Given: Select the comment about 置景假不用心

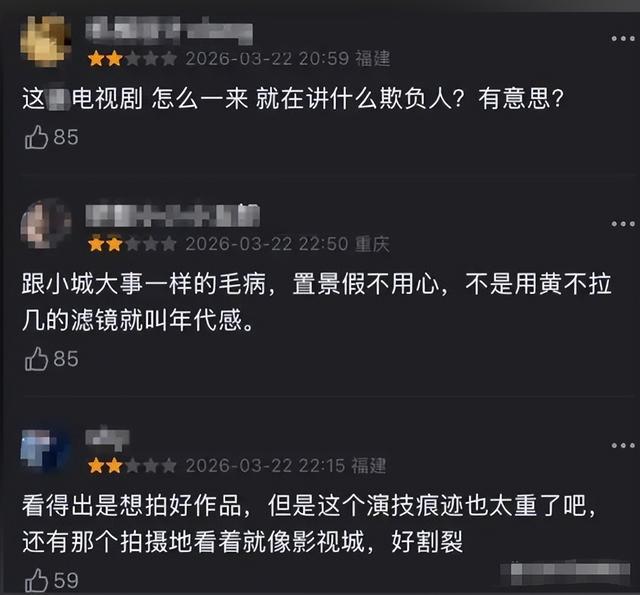Looking at the screenshot, I should [317, 302].
